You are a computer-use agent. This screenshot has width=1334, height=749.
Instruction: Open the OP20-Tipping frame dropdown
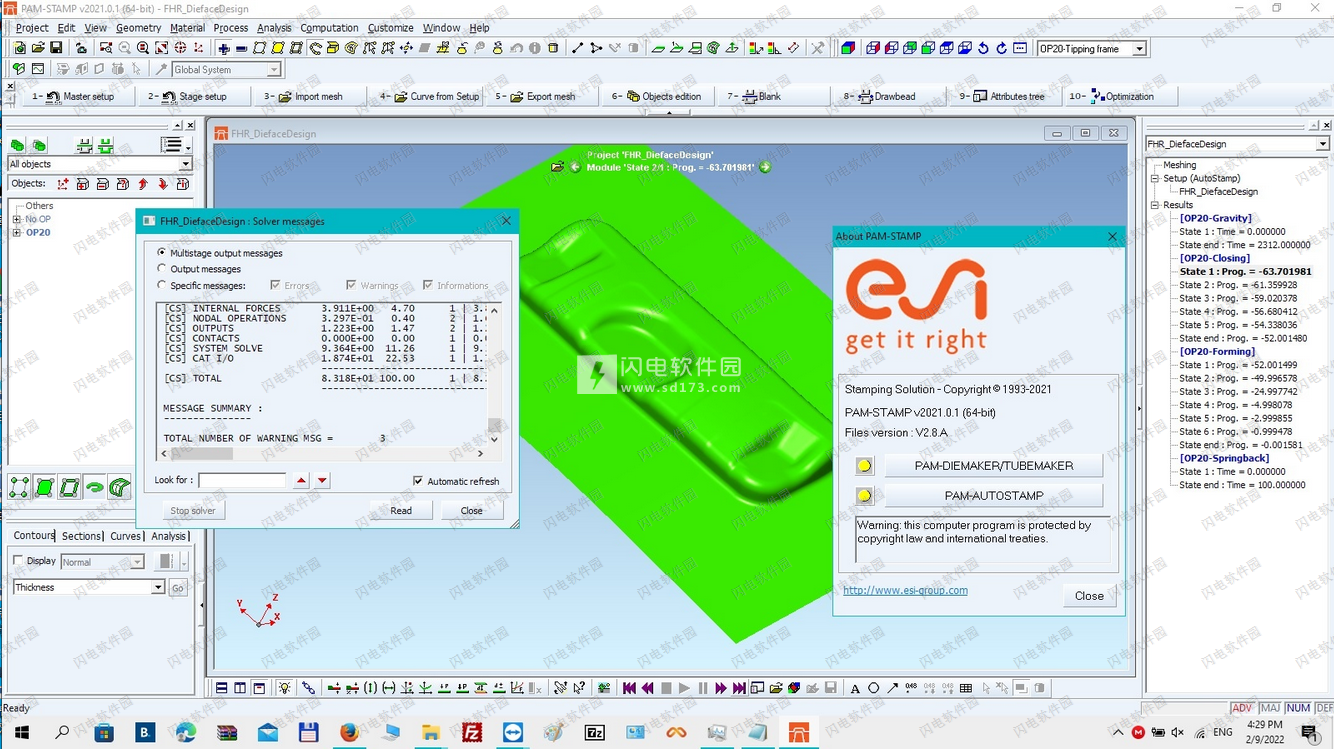pyautogui.click(x=1139, y=48)
